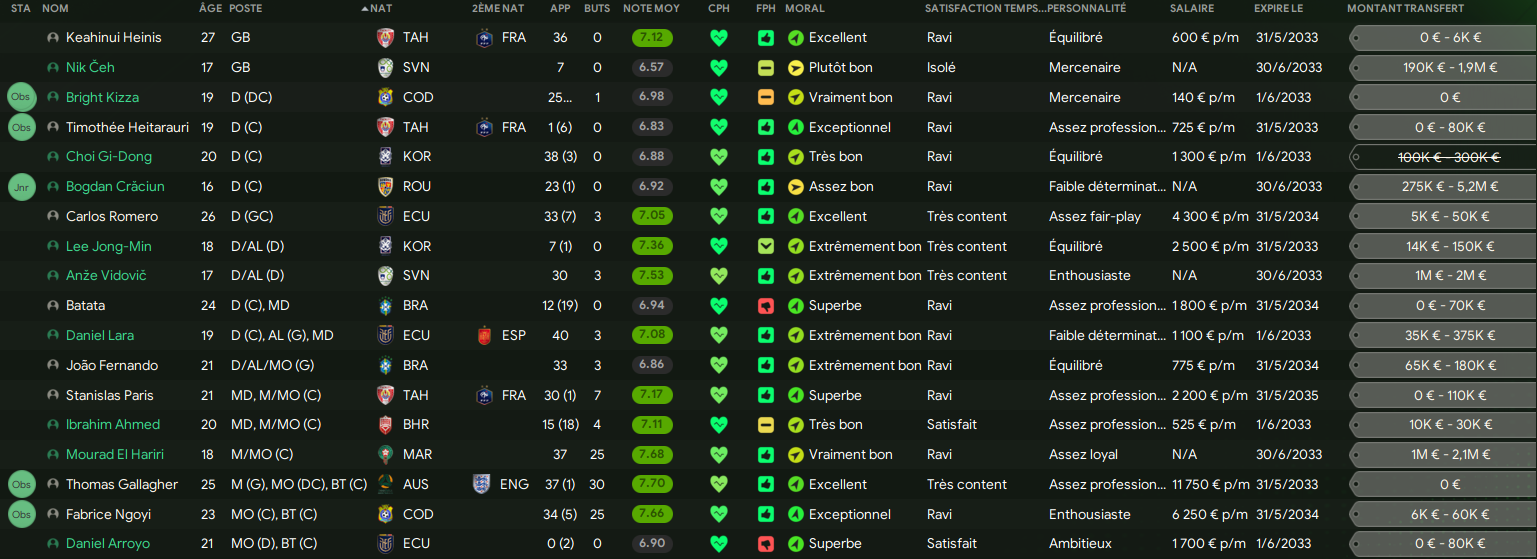The width and height of the screenshot is (1537, 559).
Task: Click the SALAIRE column header
Action: [1192, 8]
